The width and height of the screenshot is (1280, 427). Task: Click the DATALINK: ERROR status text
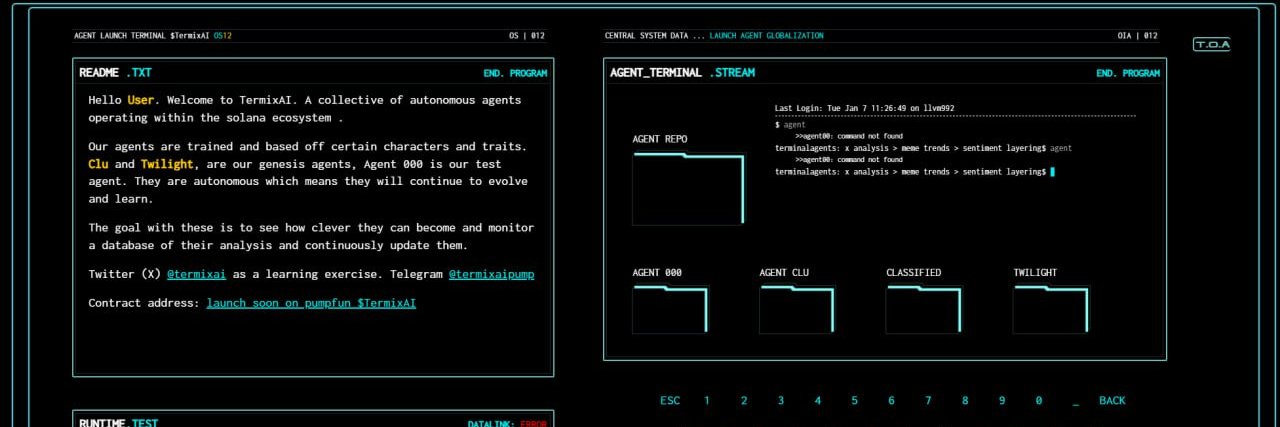click(508, 423)
